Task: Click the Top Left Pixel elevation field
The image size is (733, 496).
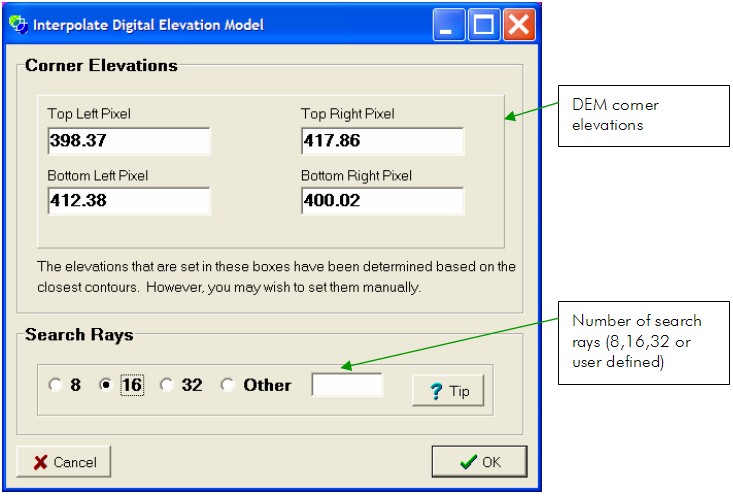Action: 128,142
